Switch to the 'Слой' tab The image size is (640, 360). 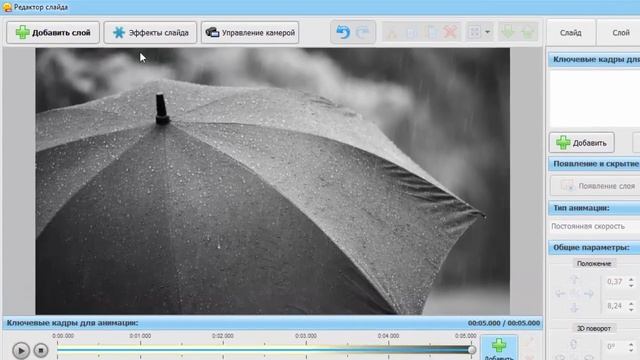[x=620, y=33]
